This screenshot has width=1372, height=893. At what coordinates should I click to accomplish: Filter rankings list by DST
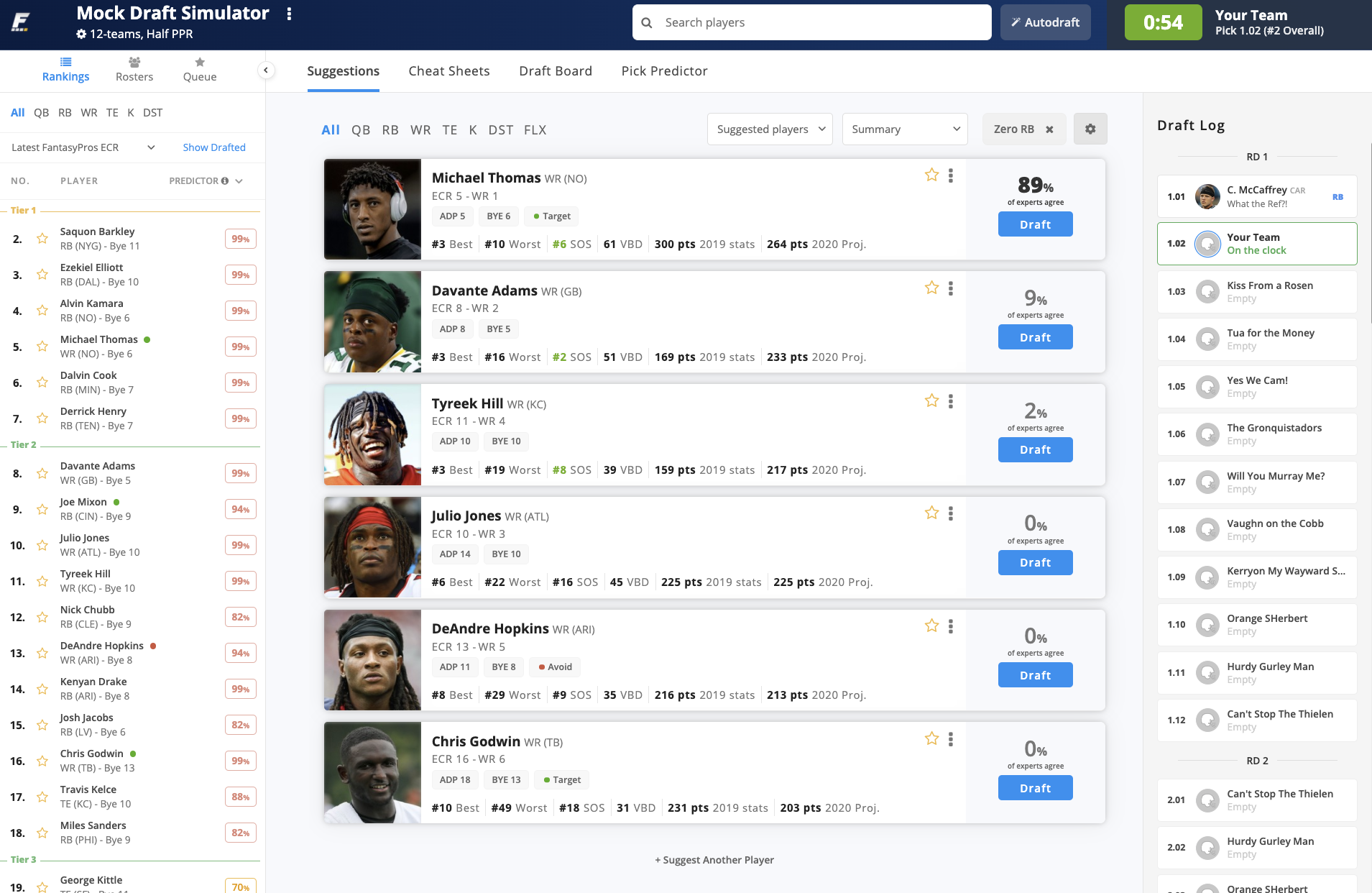click(152, 113)
